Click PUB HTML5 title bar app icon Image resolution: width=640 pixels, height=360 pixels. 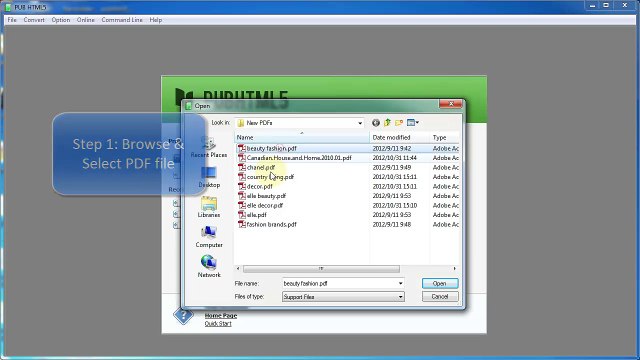click(x=8, y=7)
